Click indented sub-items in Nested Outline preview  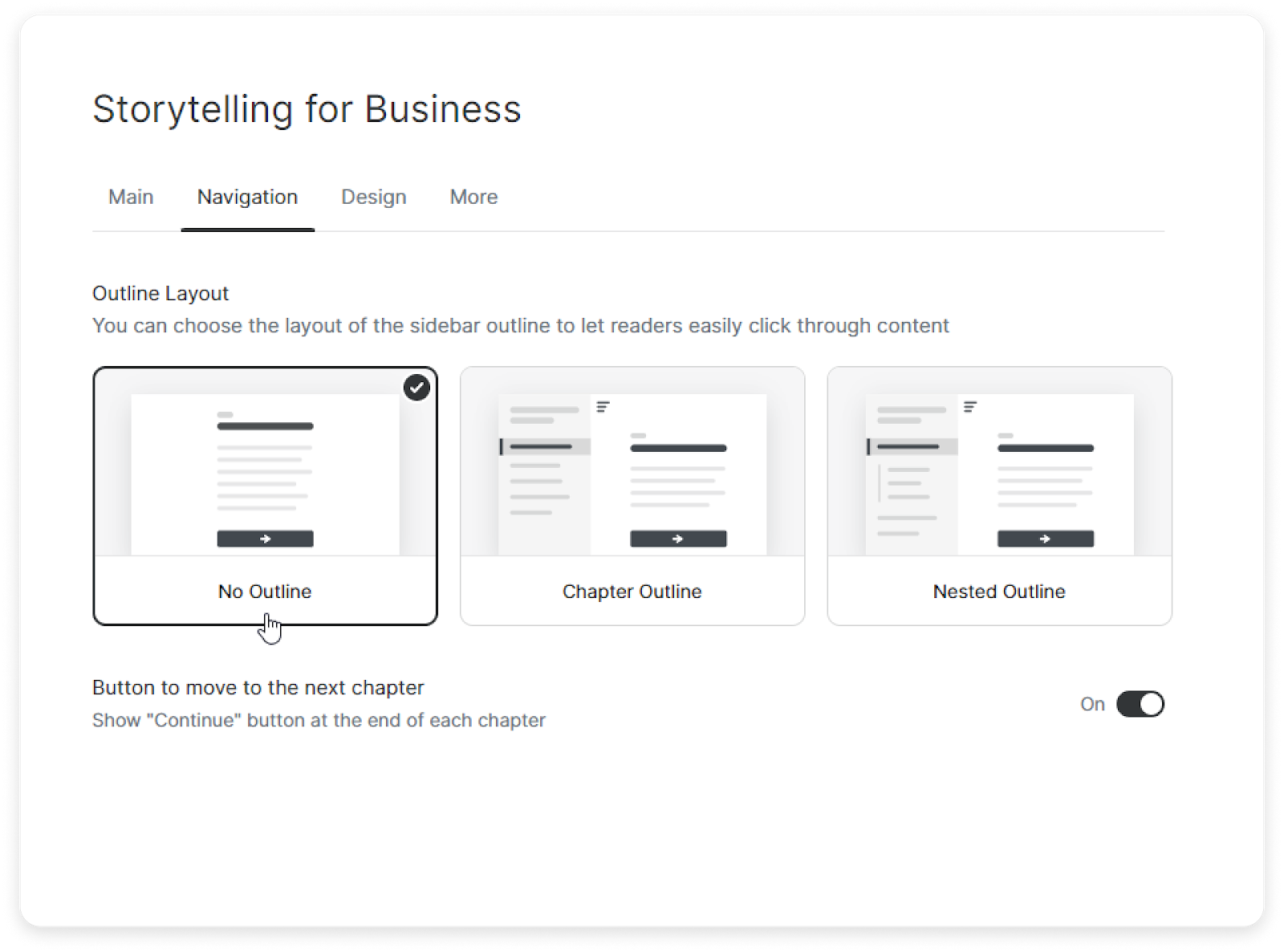tap(908, 483)
